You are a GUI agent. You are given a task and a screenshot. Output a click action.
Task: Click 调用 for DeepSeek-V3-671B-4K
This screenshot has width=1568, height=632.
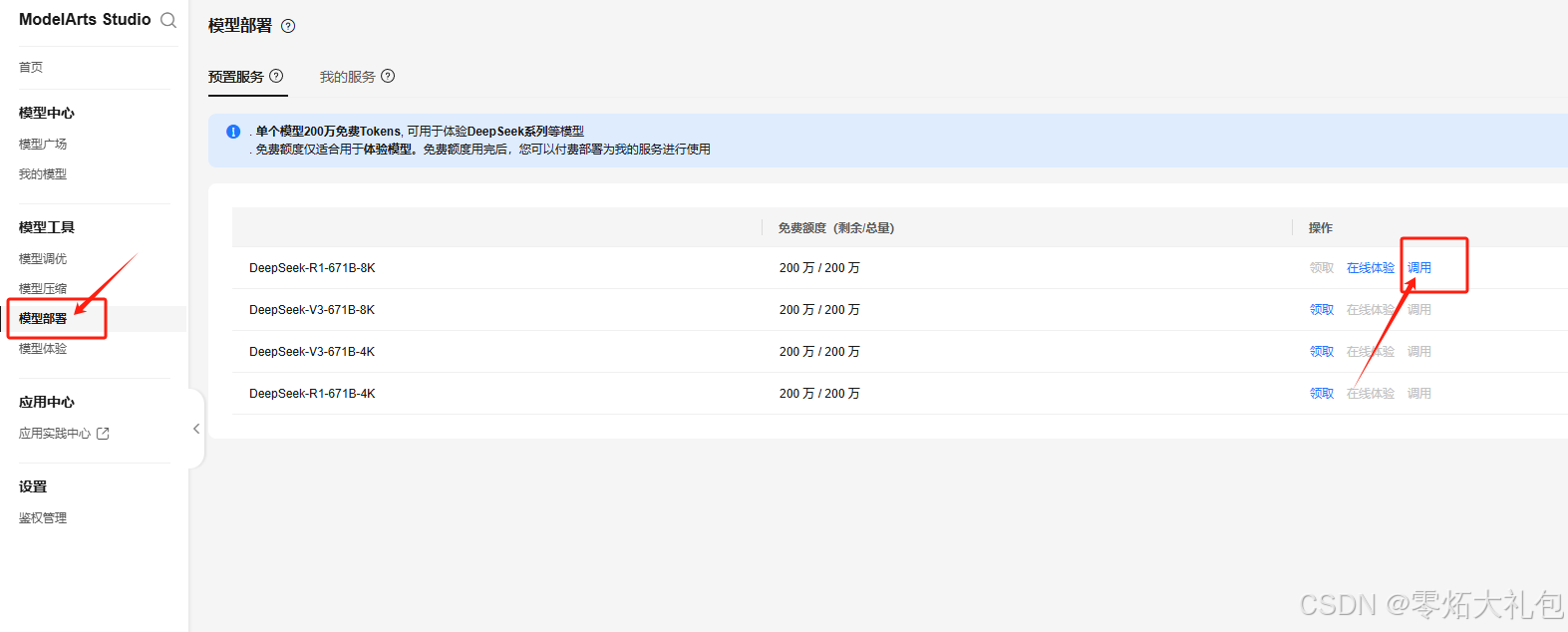pos(1419,352)
